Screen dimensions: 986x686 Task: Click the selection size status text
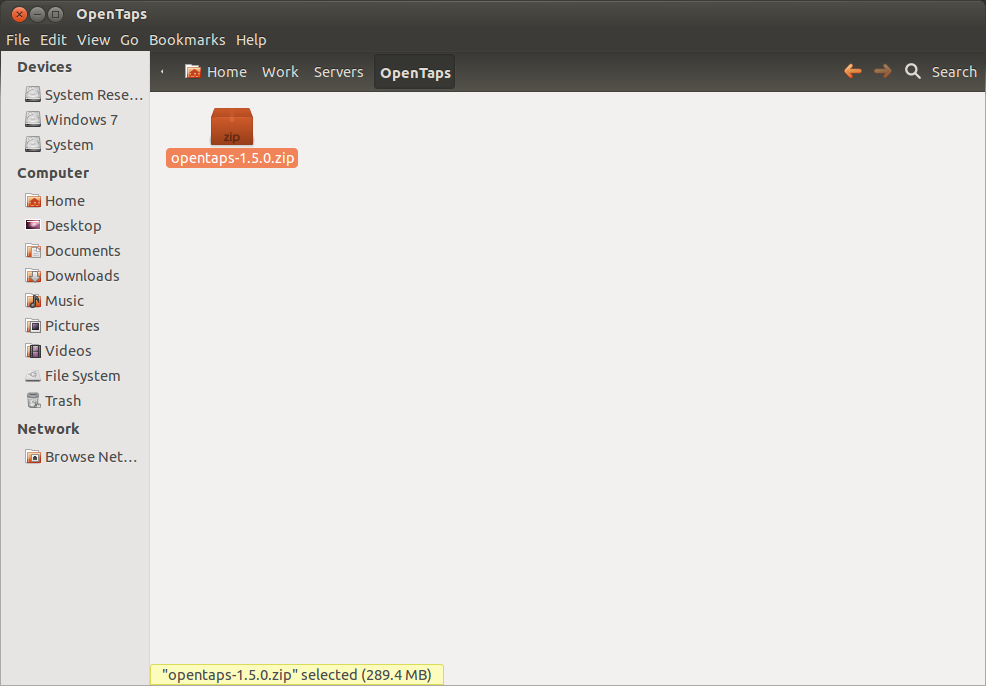(x=297, y=674)
